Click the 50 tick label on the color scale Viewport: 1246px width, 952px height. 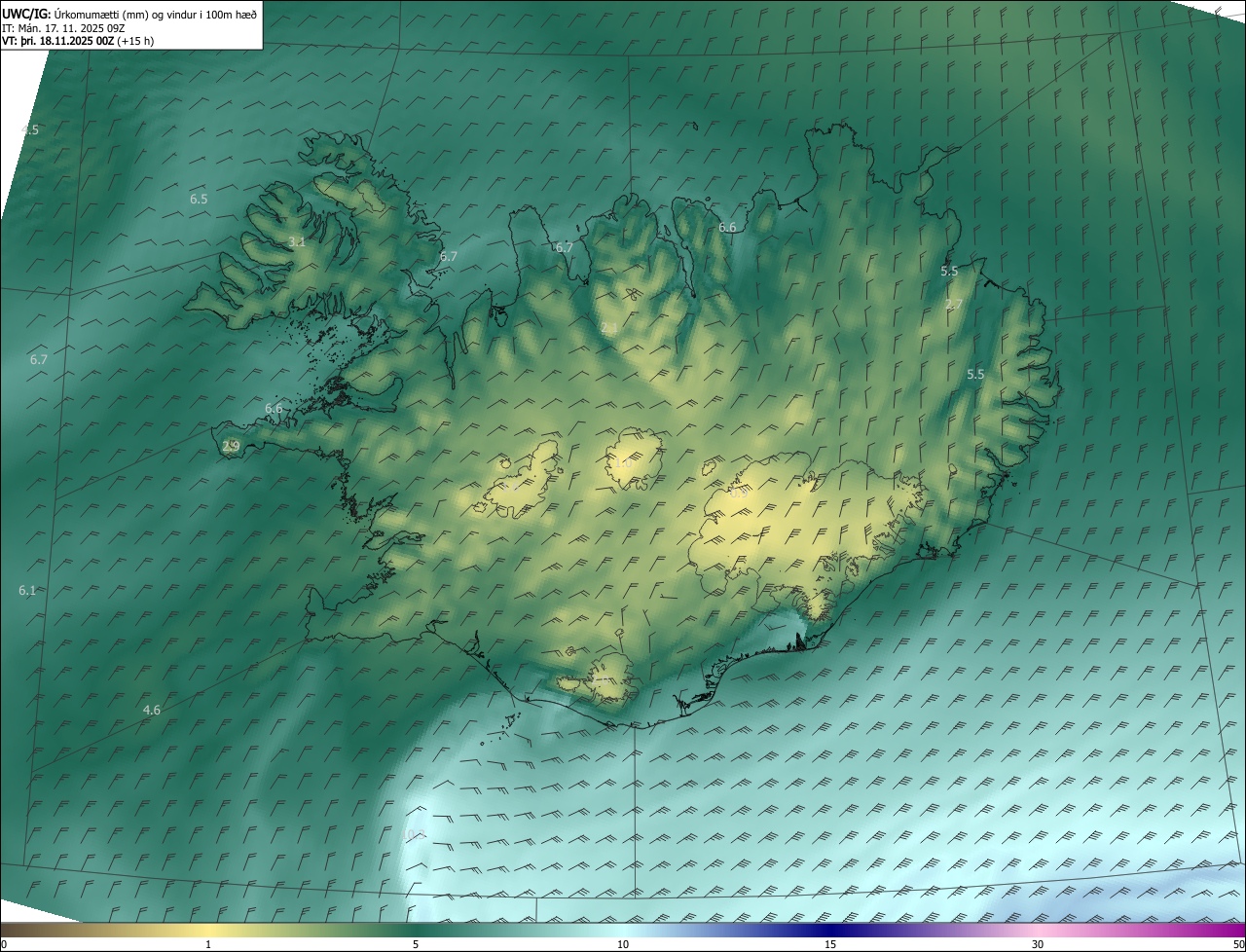(x=1238, y=945)
